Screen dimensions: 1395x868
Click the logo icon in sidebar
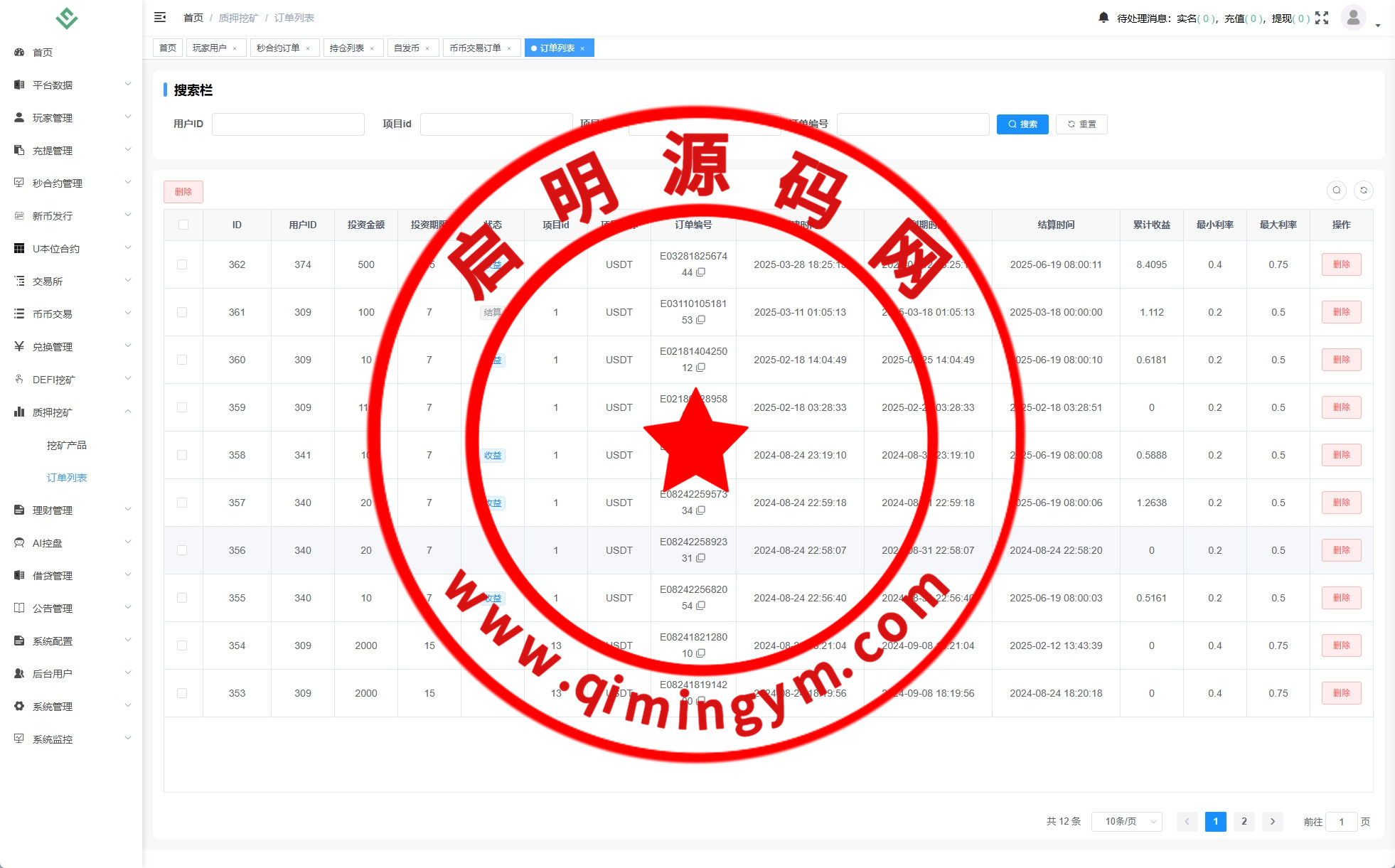click(x=67, y=18)
